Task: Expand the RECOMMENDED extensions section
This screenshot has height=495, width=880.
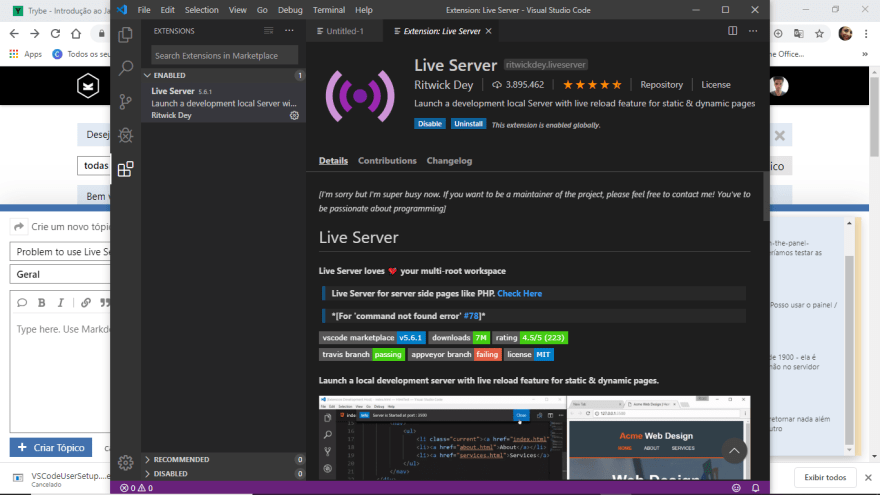Action: 224,459
